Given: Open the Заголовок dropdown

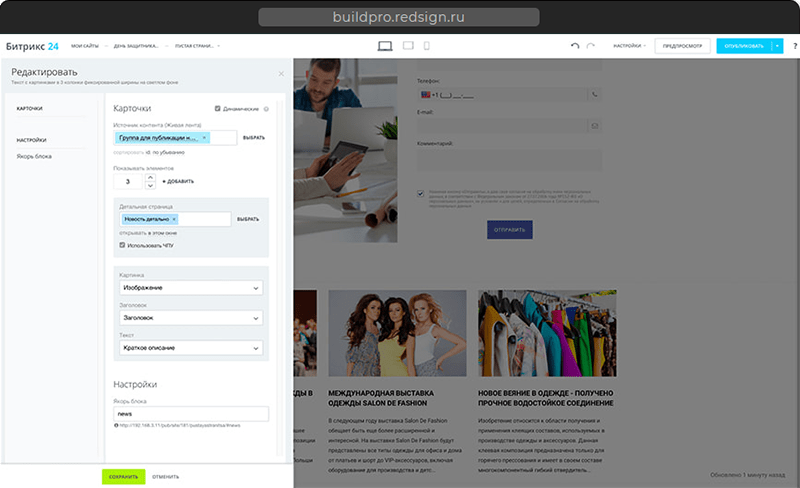Looking at the screenshot, I should [x=191, y=318].
